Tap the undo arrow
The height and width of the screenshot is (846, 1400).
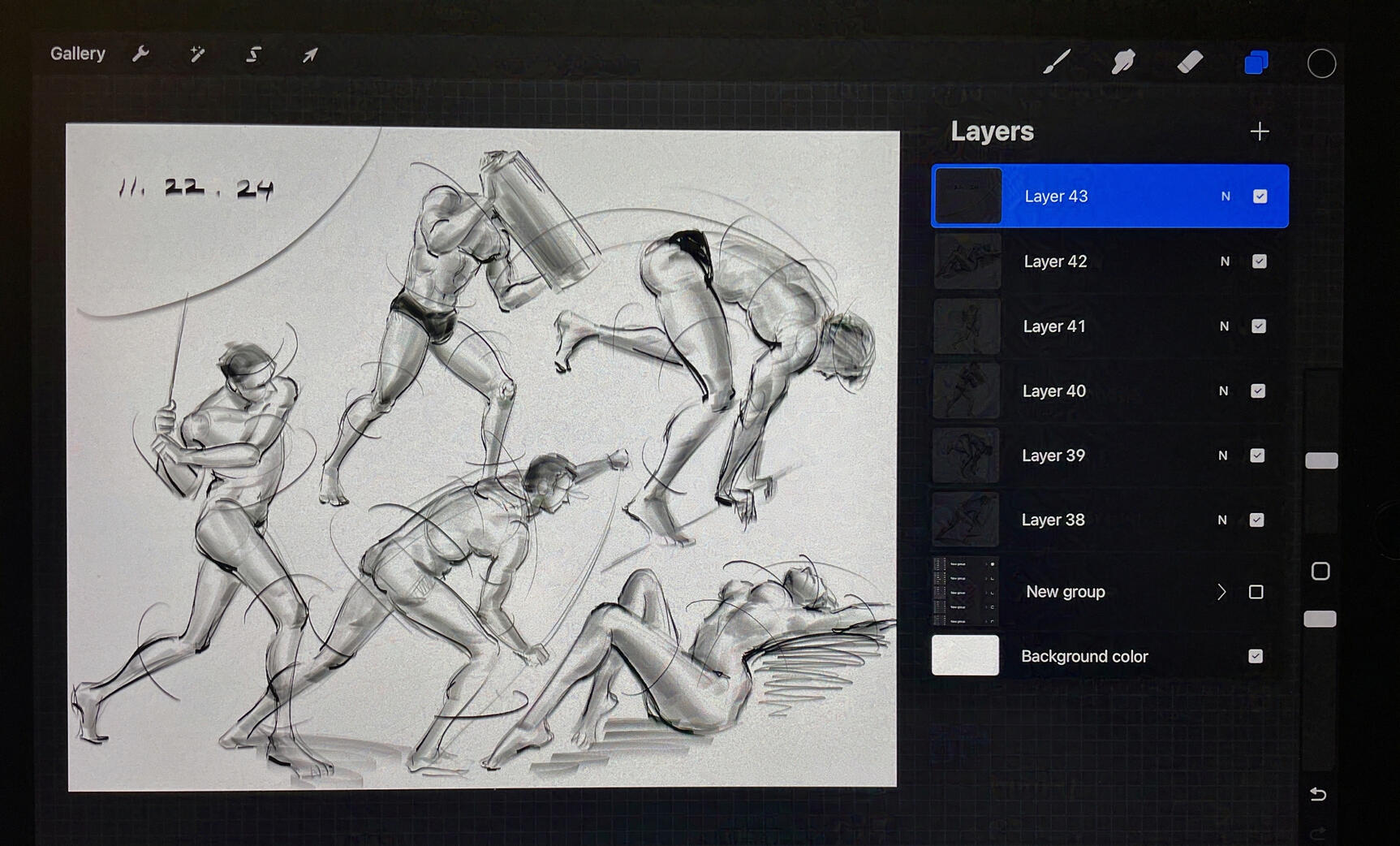point(1318,794)
